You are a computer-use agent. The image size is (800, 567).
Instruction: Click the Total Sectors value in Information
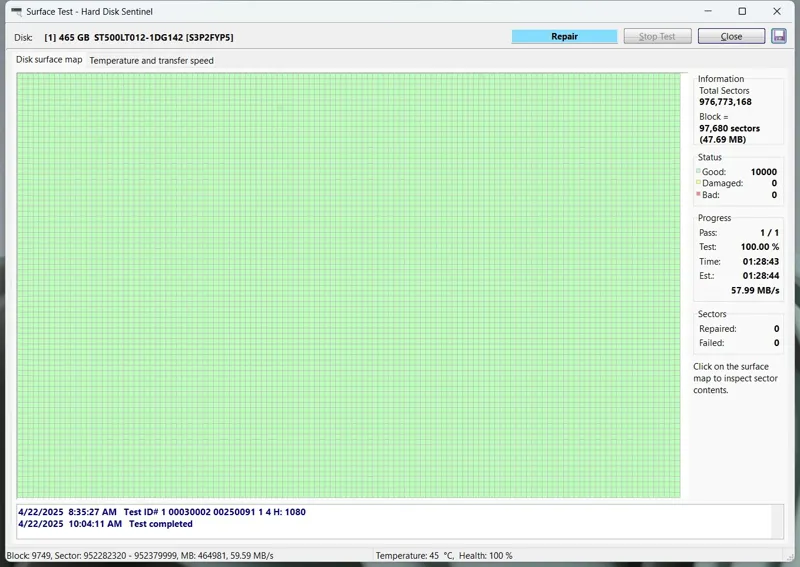[x=725, y=102]
